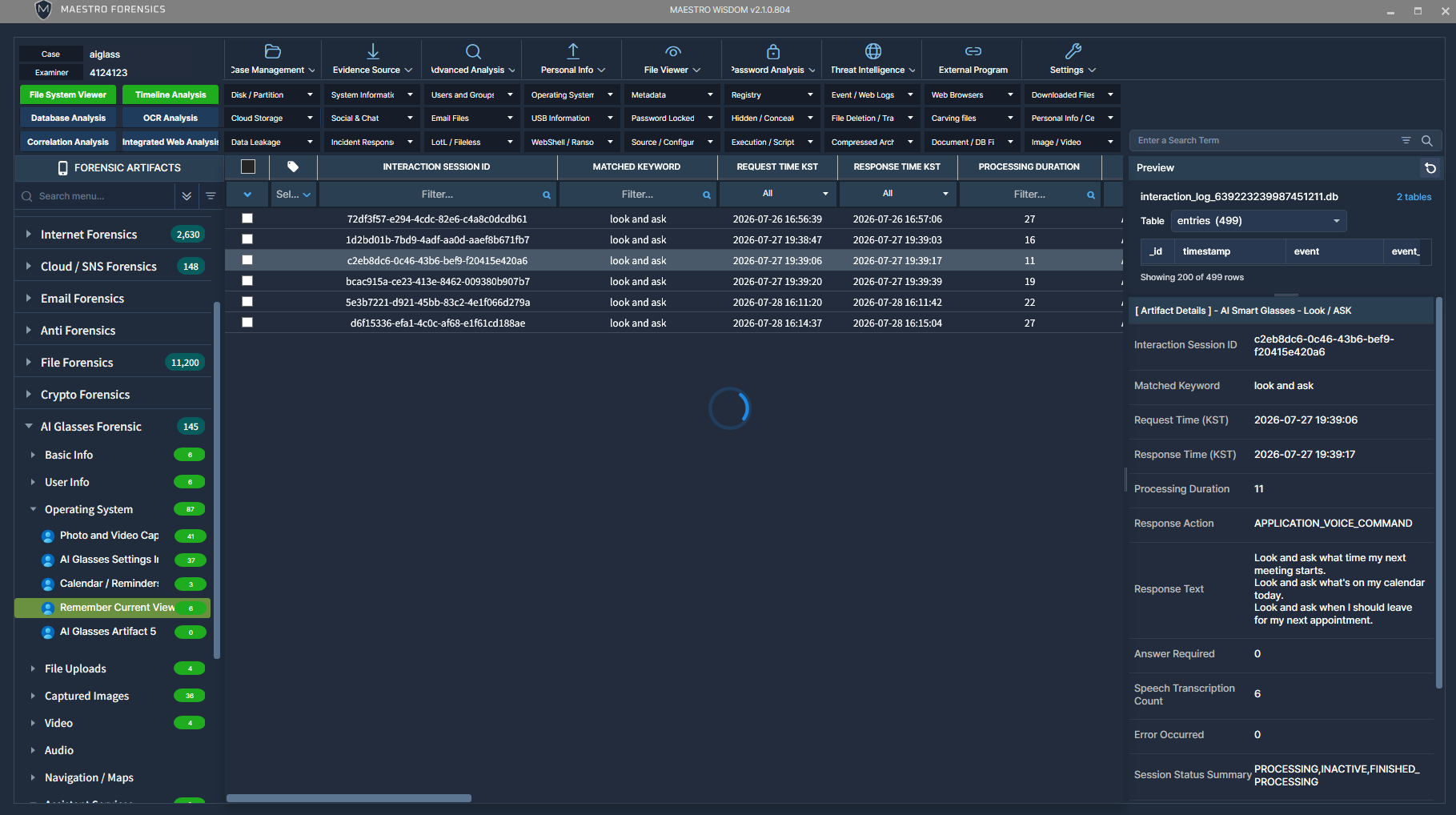The width and height of the screenshot is (1456, 815).
Task: Click the Interaction Session ID filter search icon
Action: click(x=547, y=195)
